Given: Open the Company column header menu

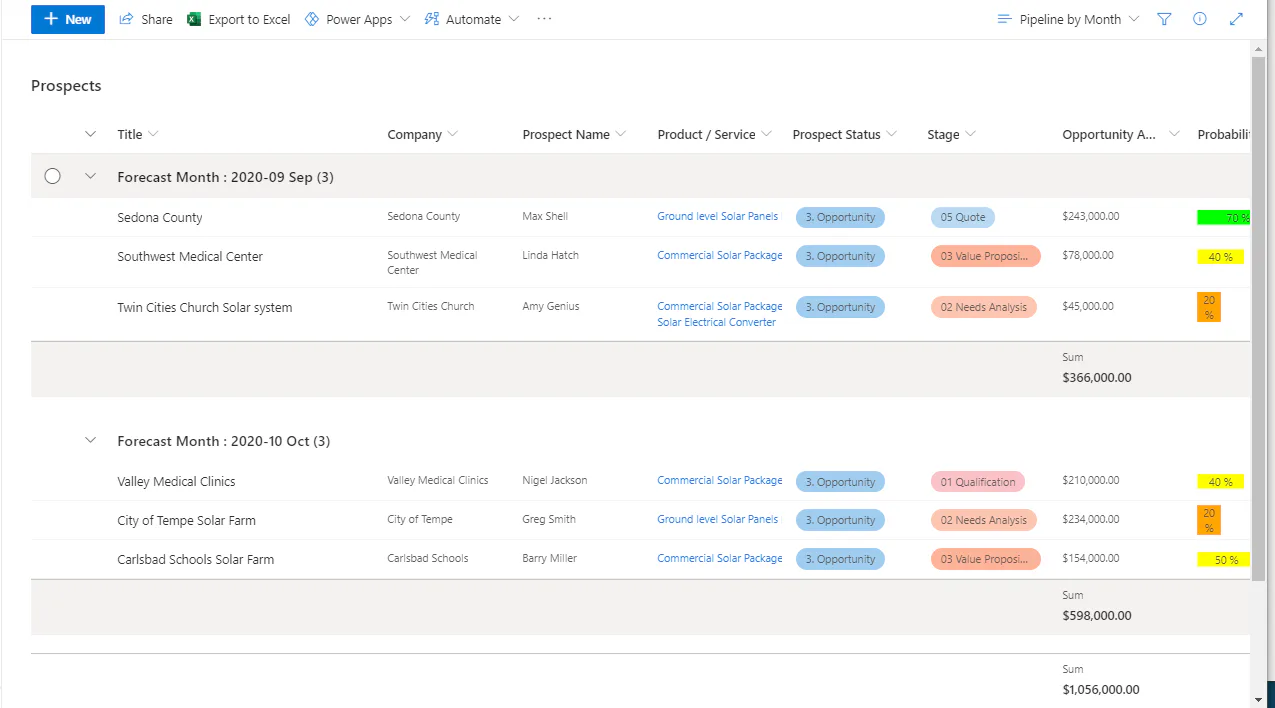Looking at the screenshot, I should (423, 134).
